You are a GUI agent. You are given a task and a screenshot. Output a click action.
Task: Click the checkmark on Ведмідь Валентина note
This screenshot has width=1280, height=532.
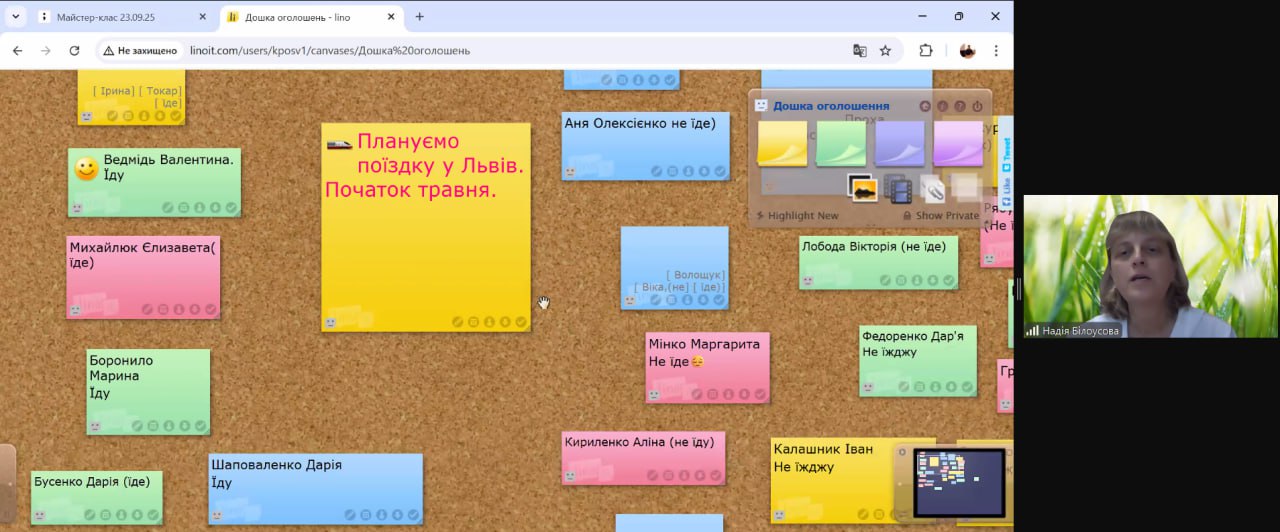pyautogui.click(x=231, y=208)
